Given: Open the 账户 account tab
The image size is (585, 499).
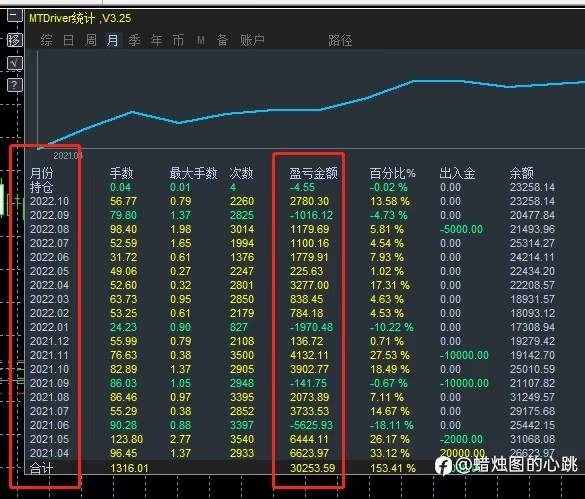Looking at the screenshot, I should click(252, 40).
